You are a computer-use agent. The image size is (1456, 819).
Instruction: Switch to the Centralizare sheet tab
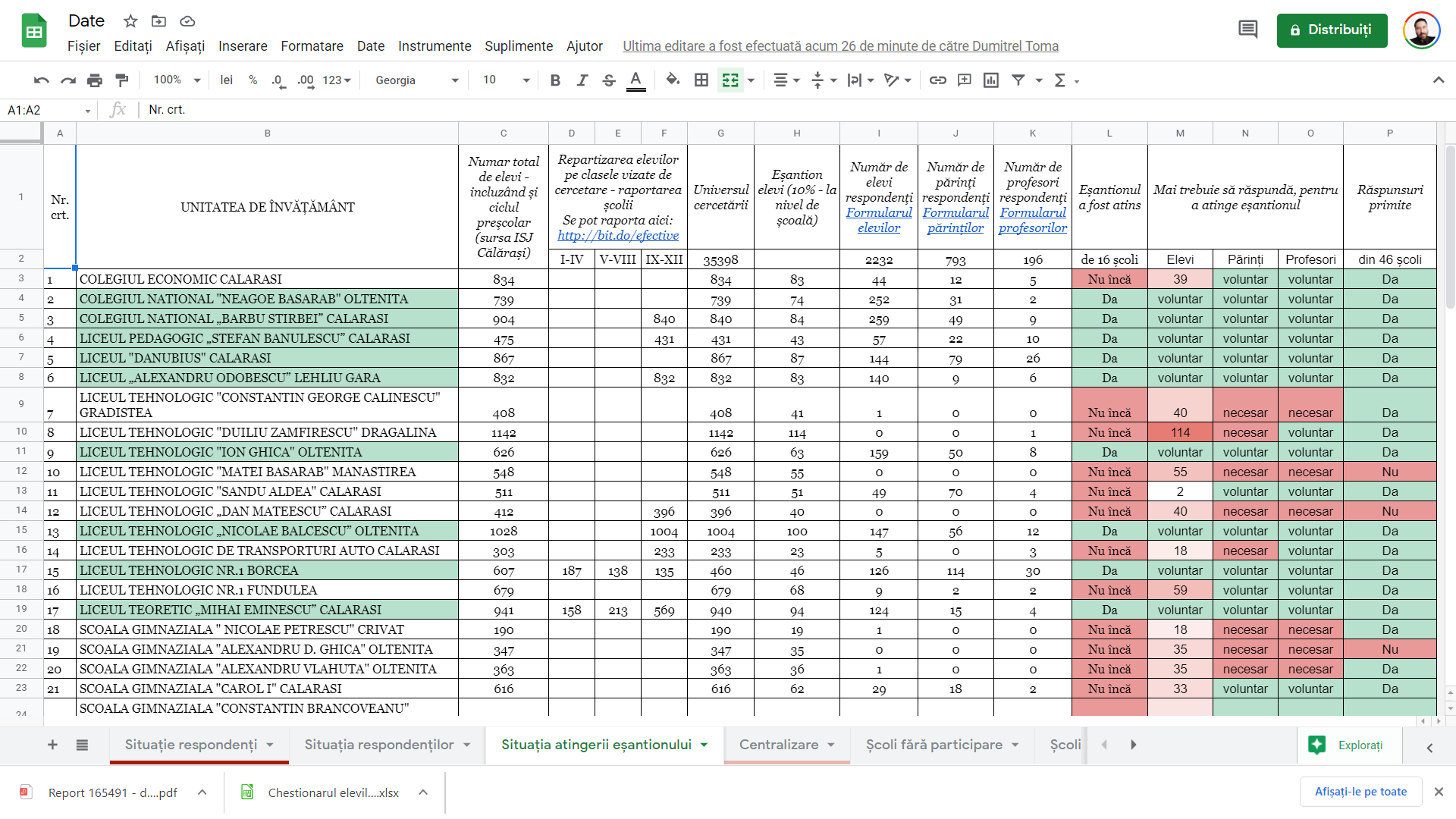click(x=779, y=745)
